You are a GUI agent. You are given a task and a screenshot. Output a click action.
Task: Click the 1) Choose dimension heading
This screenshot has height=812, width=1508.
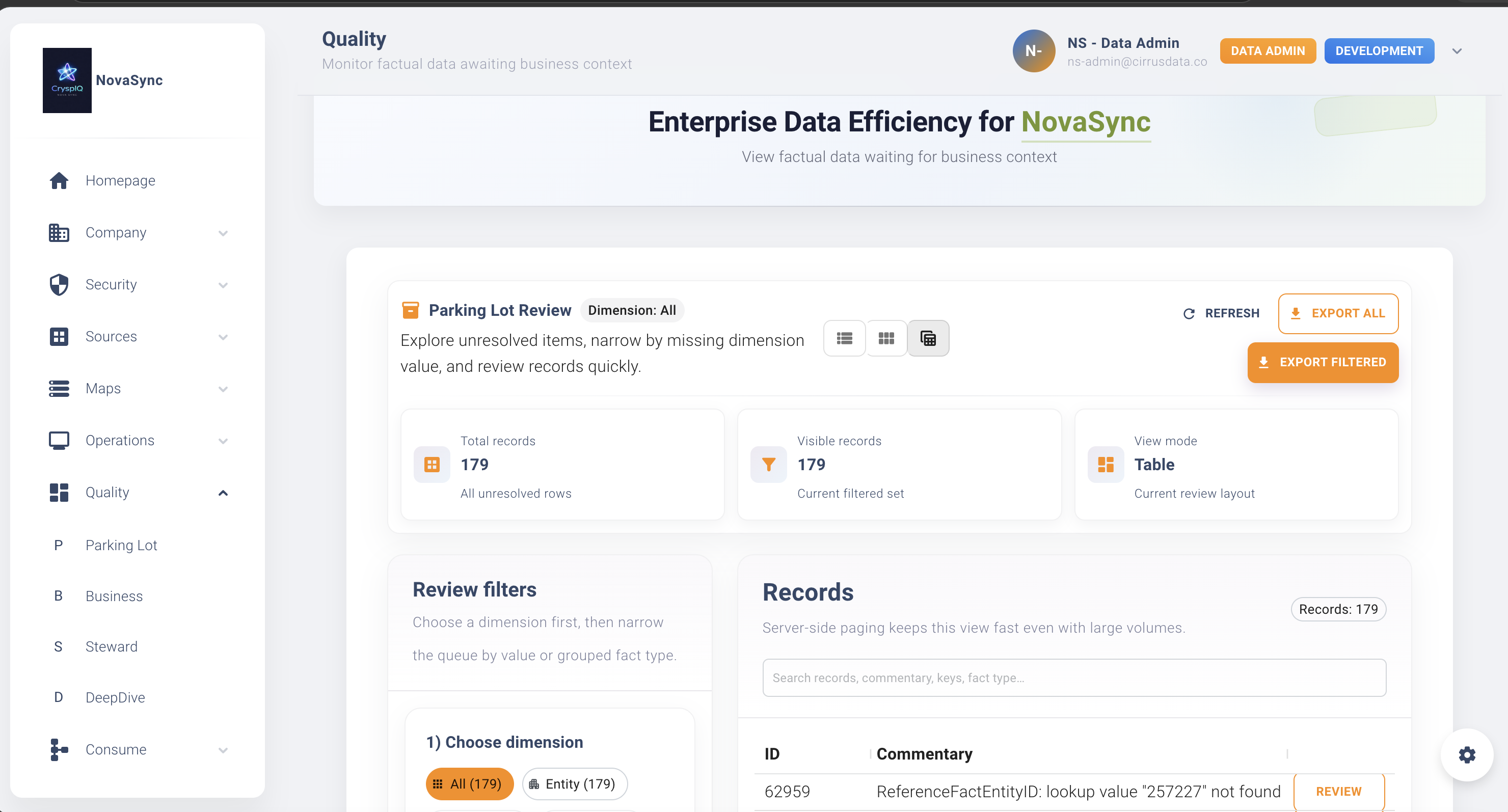point(504,743)
